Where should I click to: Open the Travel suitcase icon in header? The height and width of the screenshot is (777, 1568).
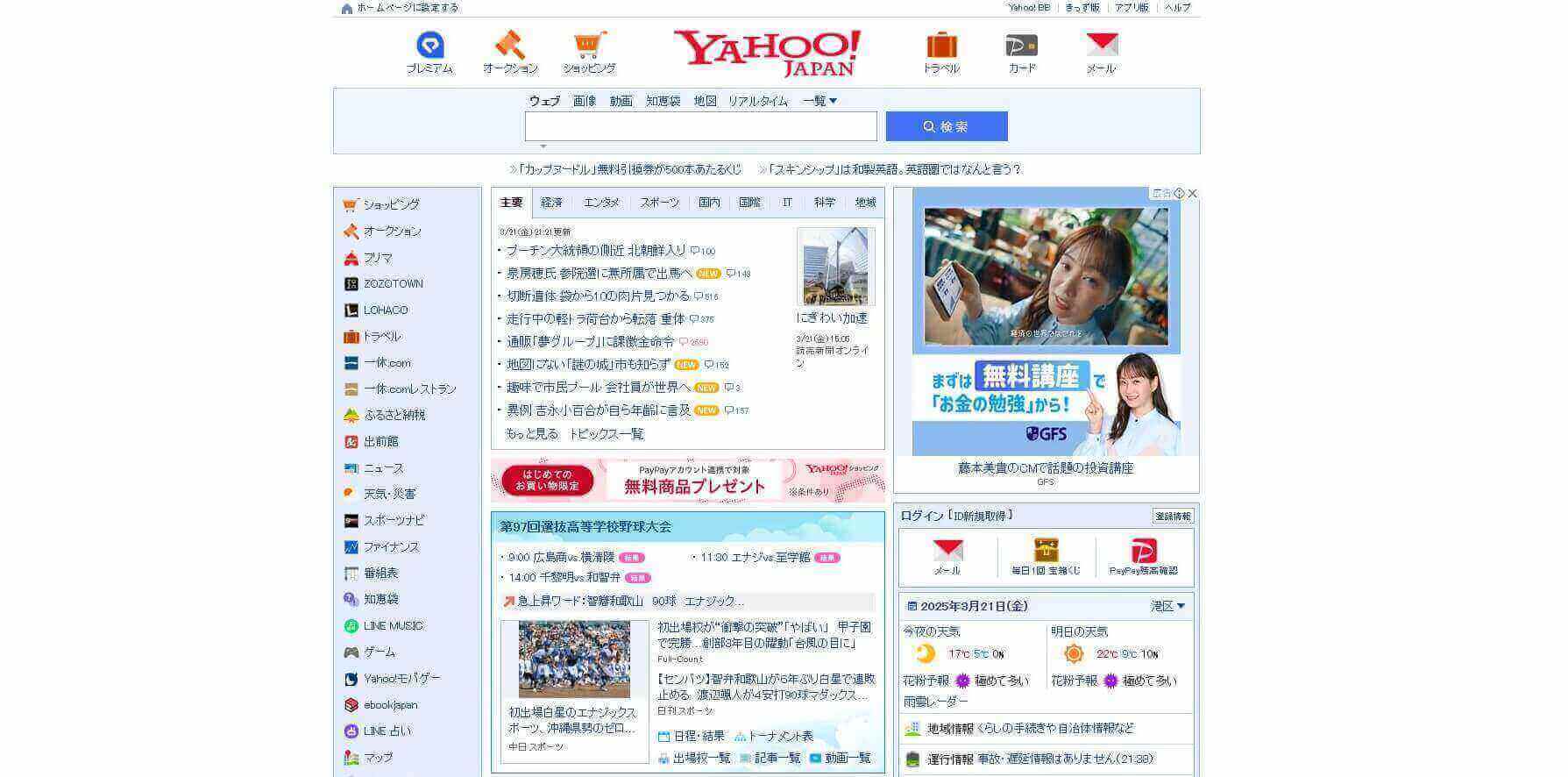(941, 45)
